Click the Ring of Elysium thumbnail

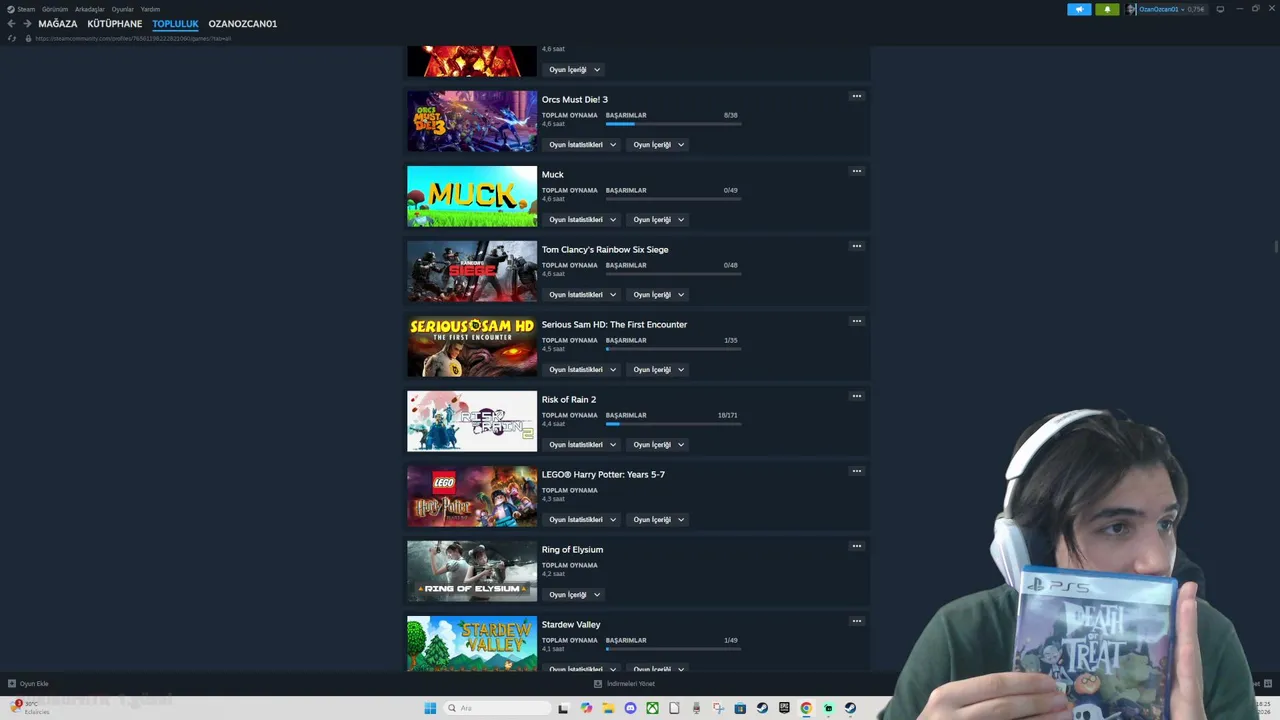coord(472,571)
